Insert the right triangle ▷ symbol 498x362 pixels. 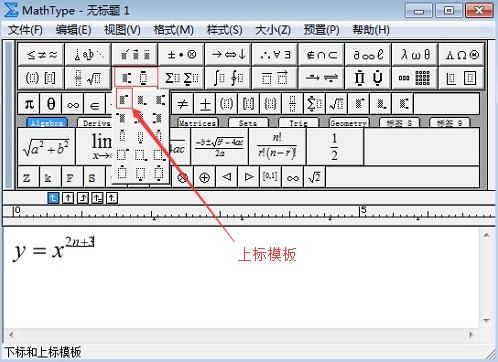249,177
